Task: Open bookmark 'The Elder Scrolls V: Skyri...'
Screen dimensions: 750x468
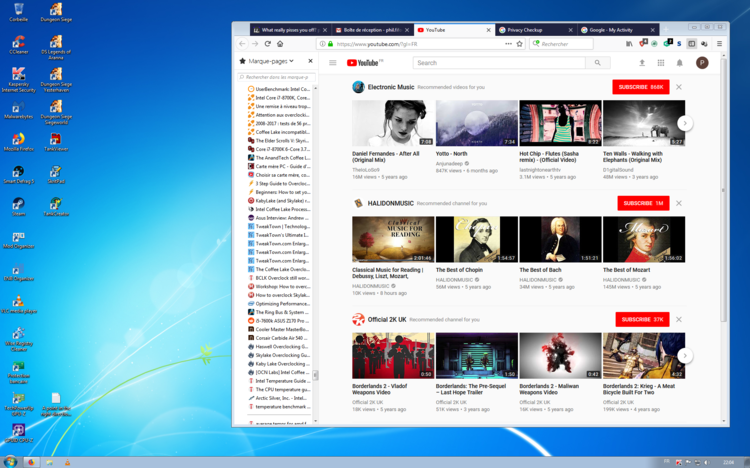Action: pos(279,141)
